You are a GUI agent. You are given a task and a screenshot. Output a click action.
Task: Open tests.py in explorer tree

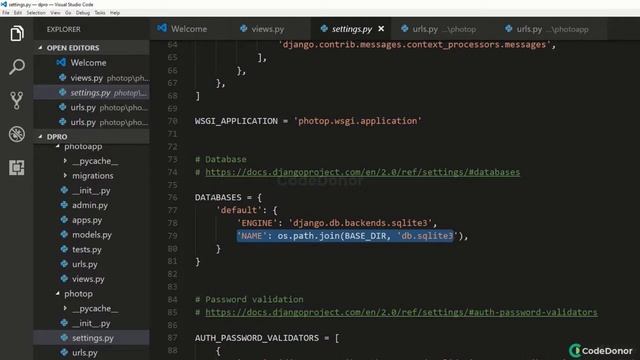click(x=91, y=249)
